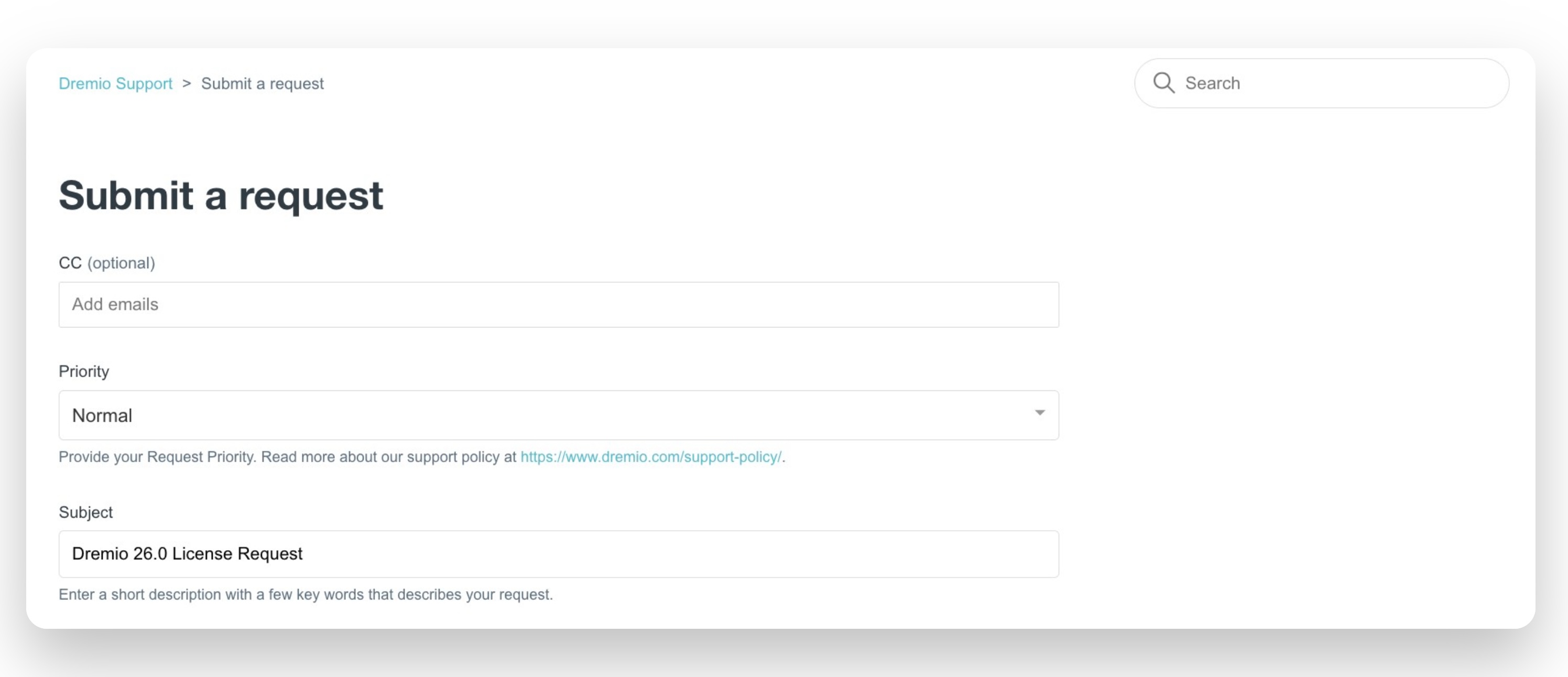Open the Dremio Support breadcrumb link
Image resolution: width=1568 pixels, height=677 pixels.
tap(115, 83)
